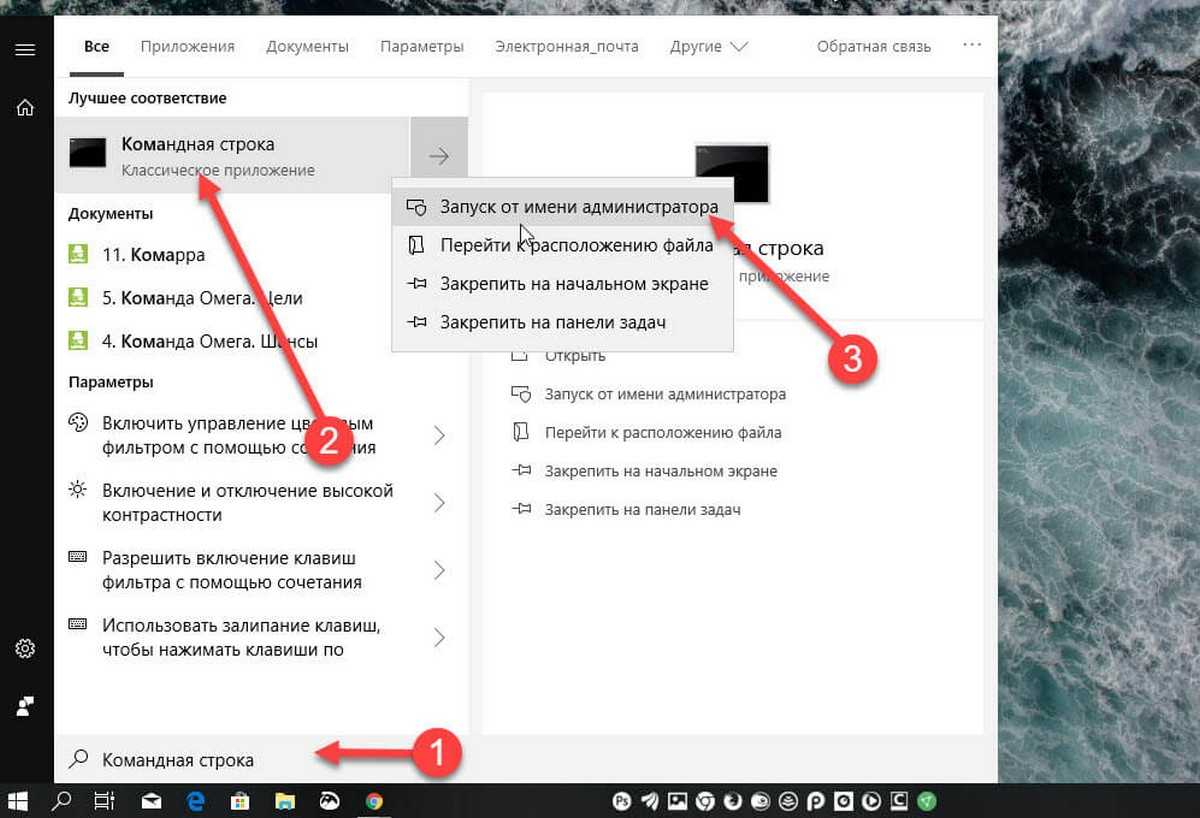Expand the hamburger menu at top left
This screenshot has height=818, width=1200.
(26, 49)
